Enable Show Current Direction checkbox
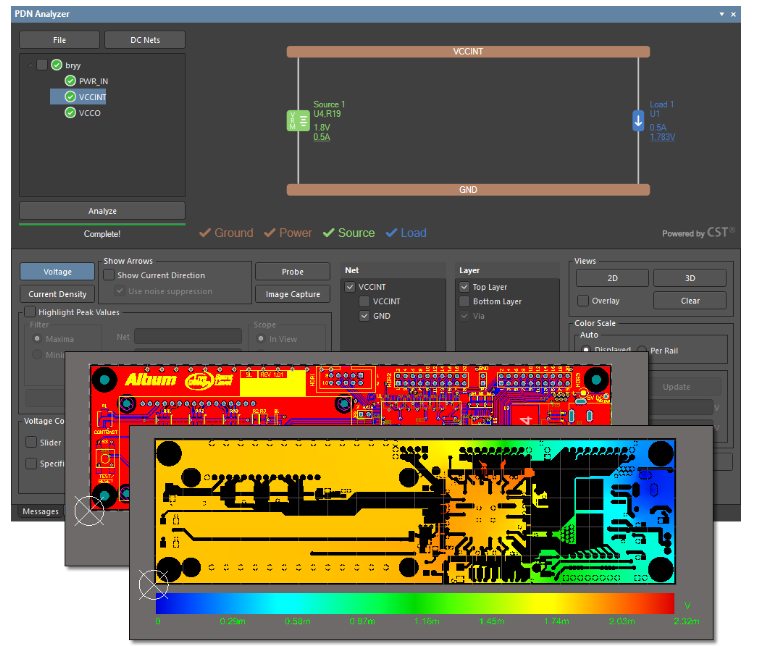Screen dimensions: 766x646 pyautogui.click(x=109, y=275)
